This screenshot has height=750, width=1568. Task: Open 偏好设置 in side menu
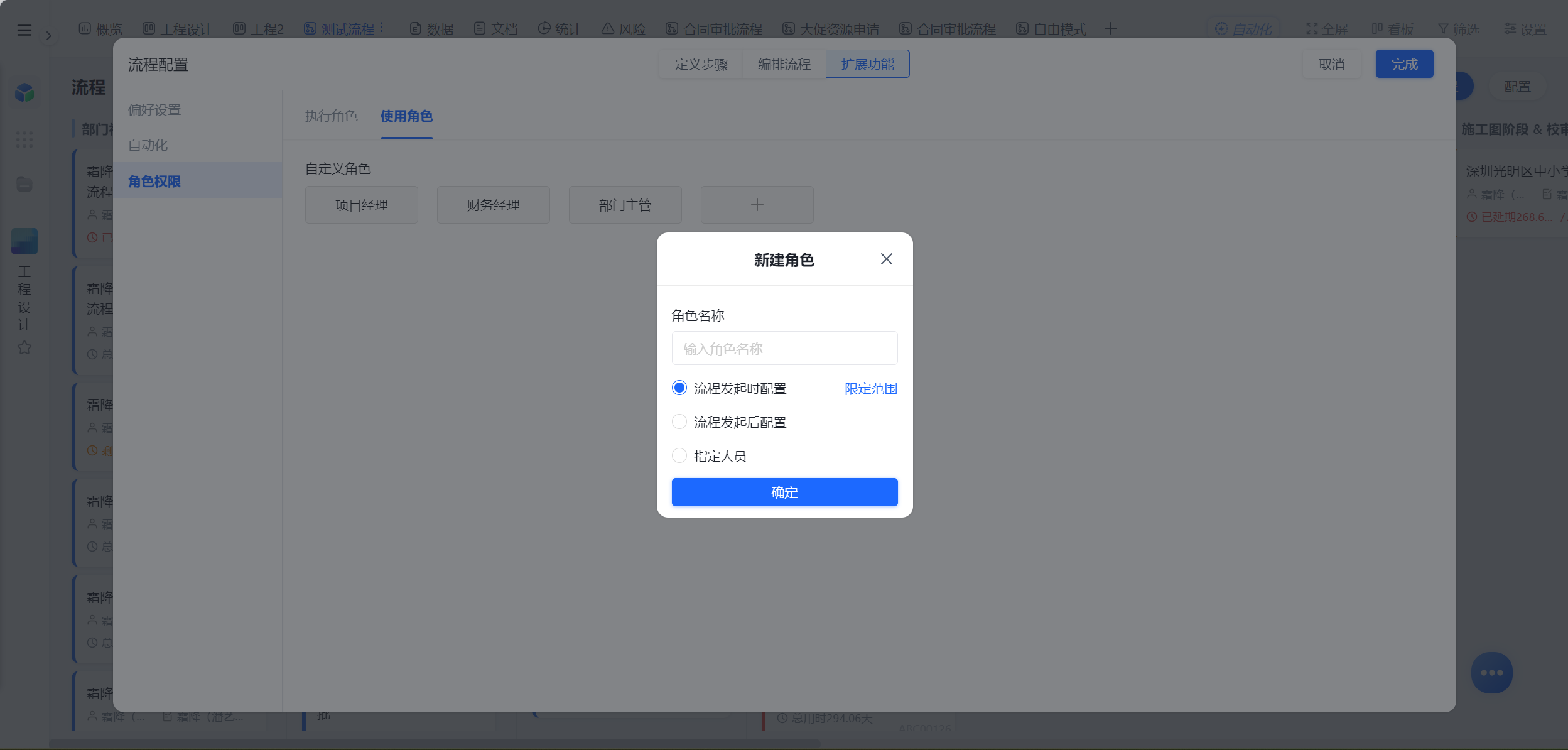click(154, 110)
